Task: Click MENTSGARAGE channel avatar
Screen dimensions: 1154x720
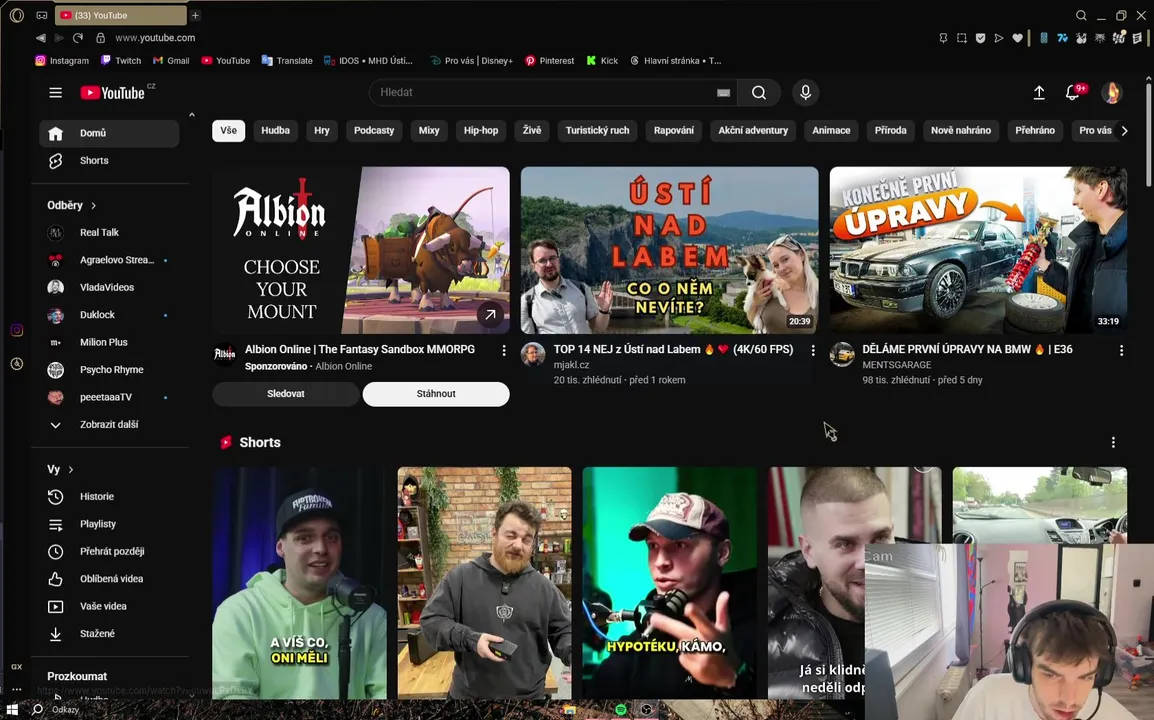Action: pos(841,355)
